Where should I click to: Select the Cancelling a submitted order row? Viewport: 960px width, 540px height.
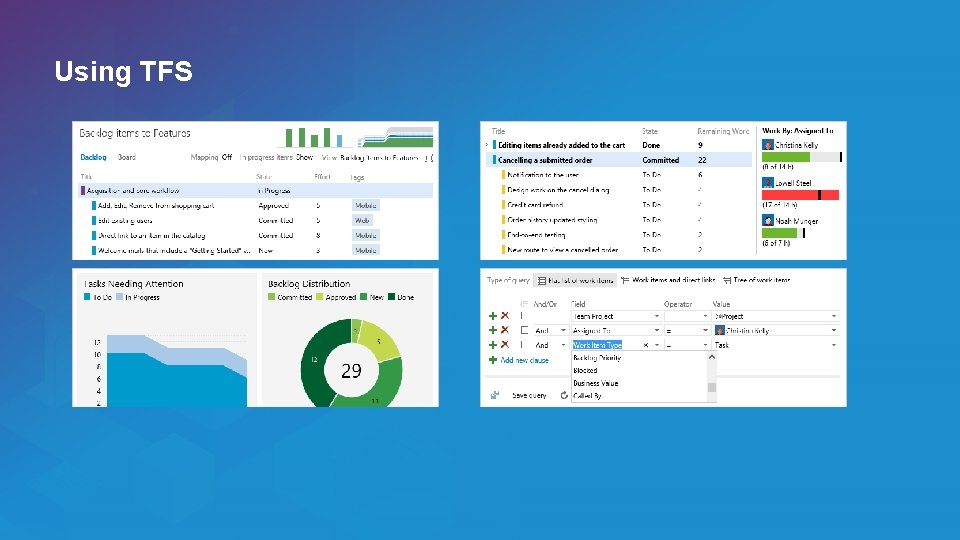pos(619,160)
